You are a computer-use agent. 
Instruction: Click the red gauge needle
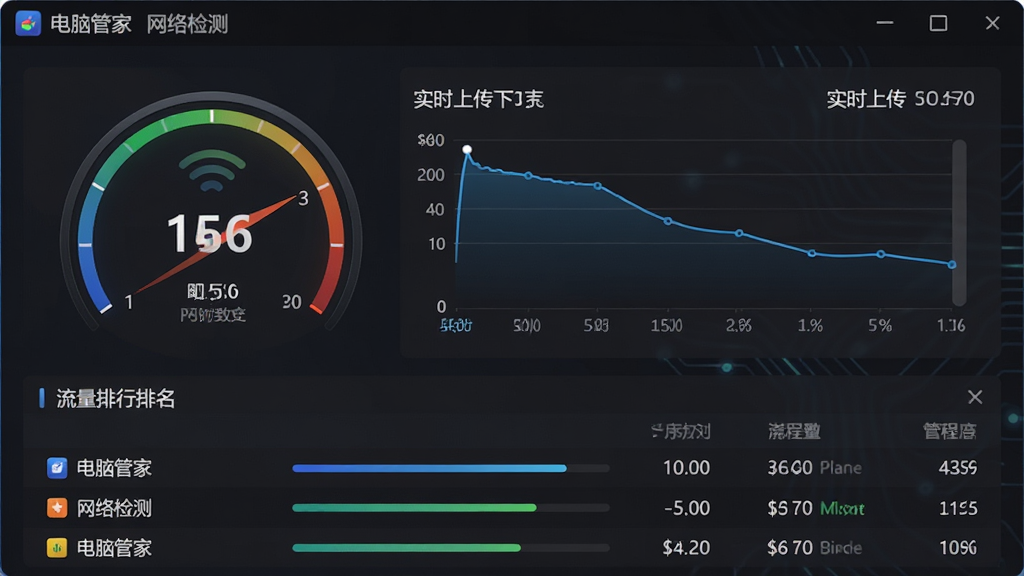(x=216, y=244)
